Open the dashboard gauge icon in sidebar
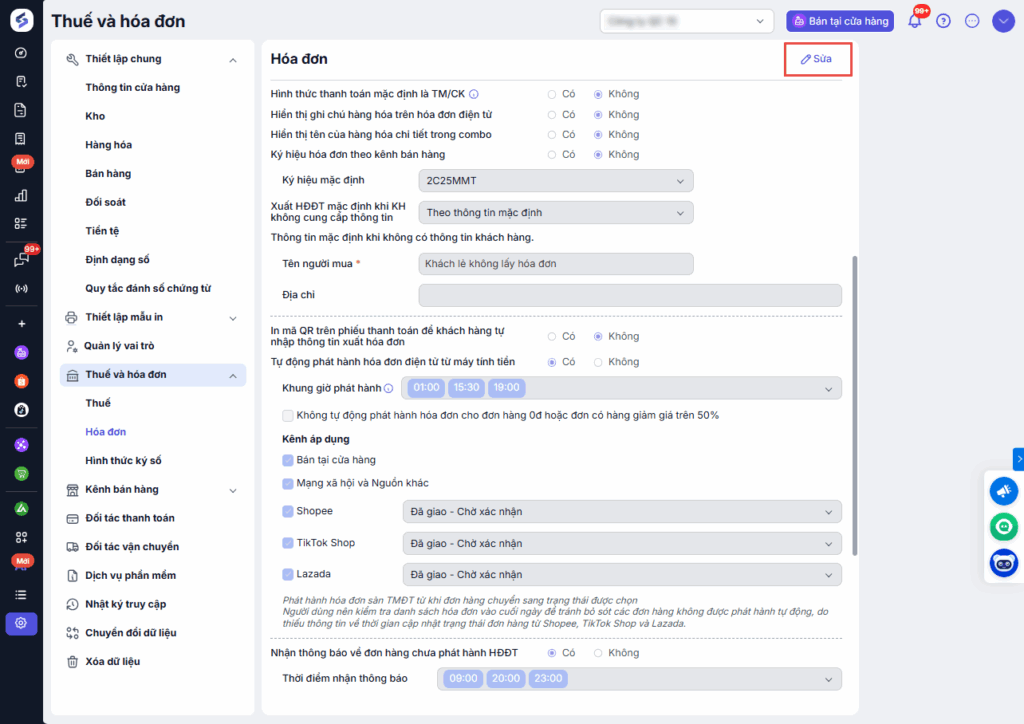 tap(21, 53)
